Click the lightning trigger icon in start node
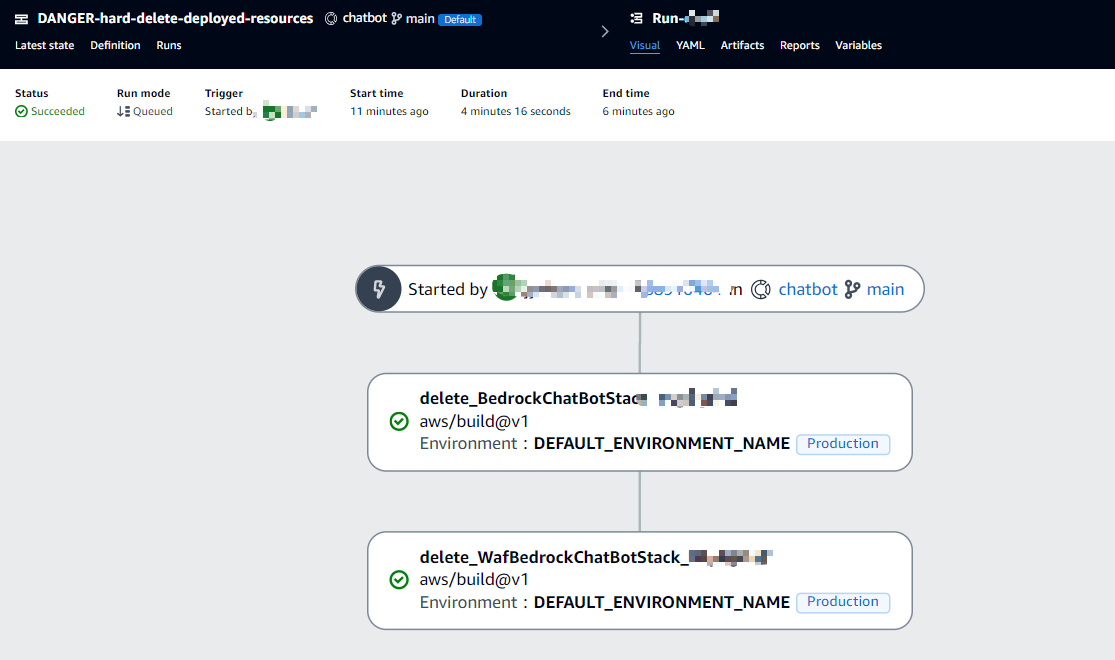The image size is (1115, 660). pos(379,289)
